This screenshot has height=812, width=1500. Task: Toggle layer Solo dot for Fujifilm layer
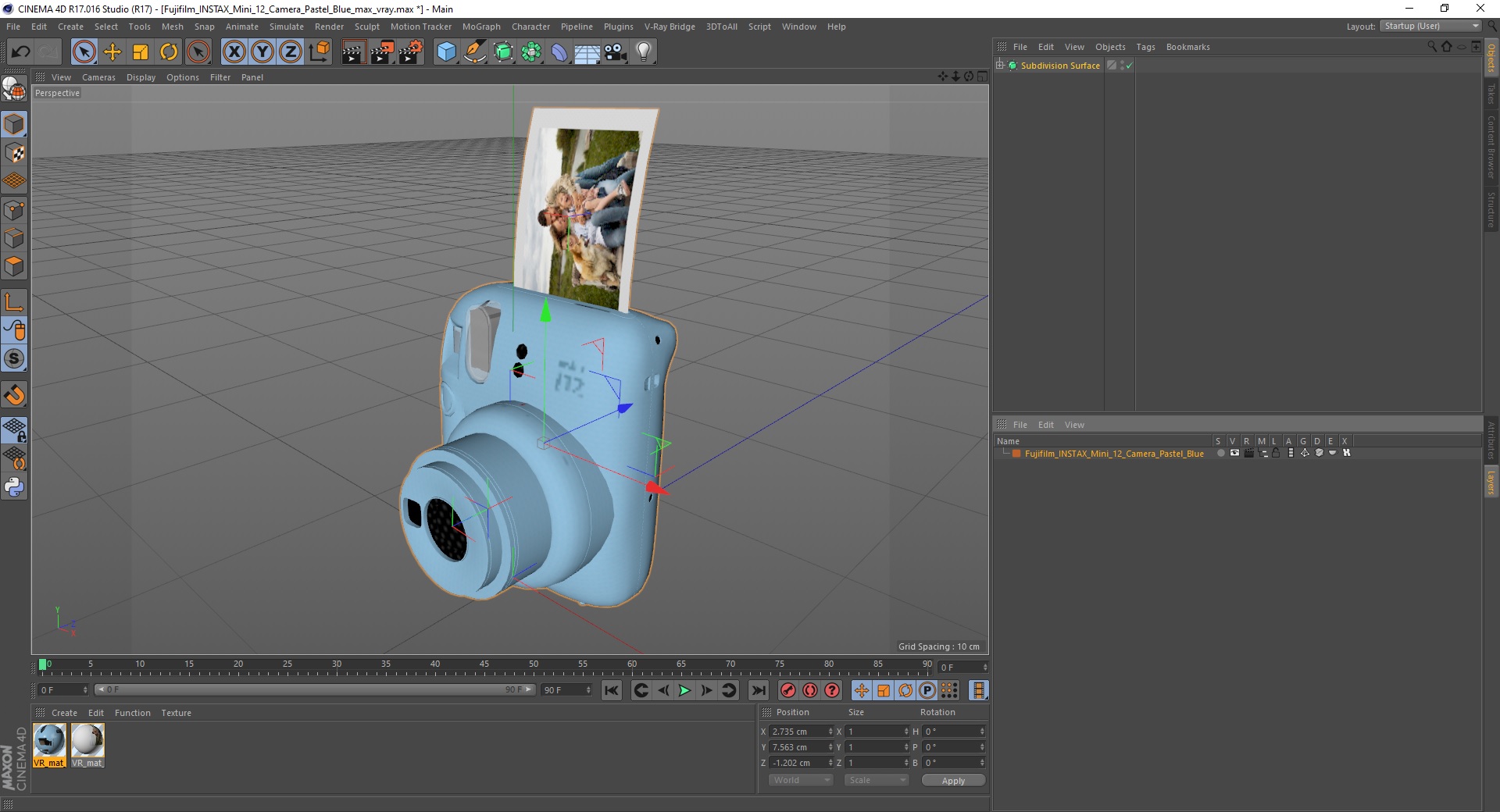coord(1220,454)
